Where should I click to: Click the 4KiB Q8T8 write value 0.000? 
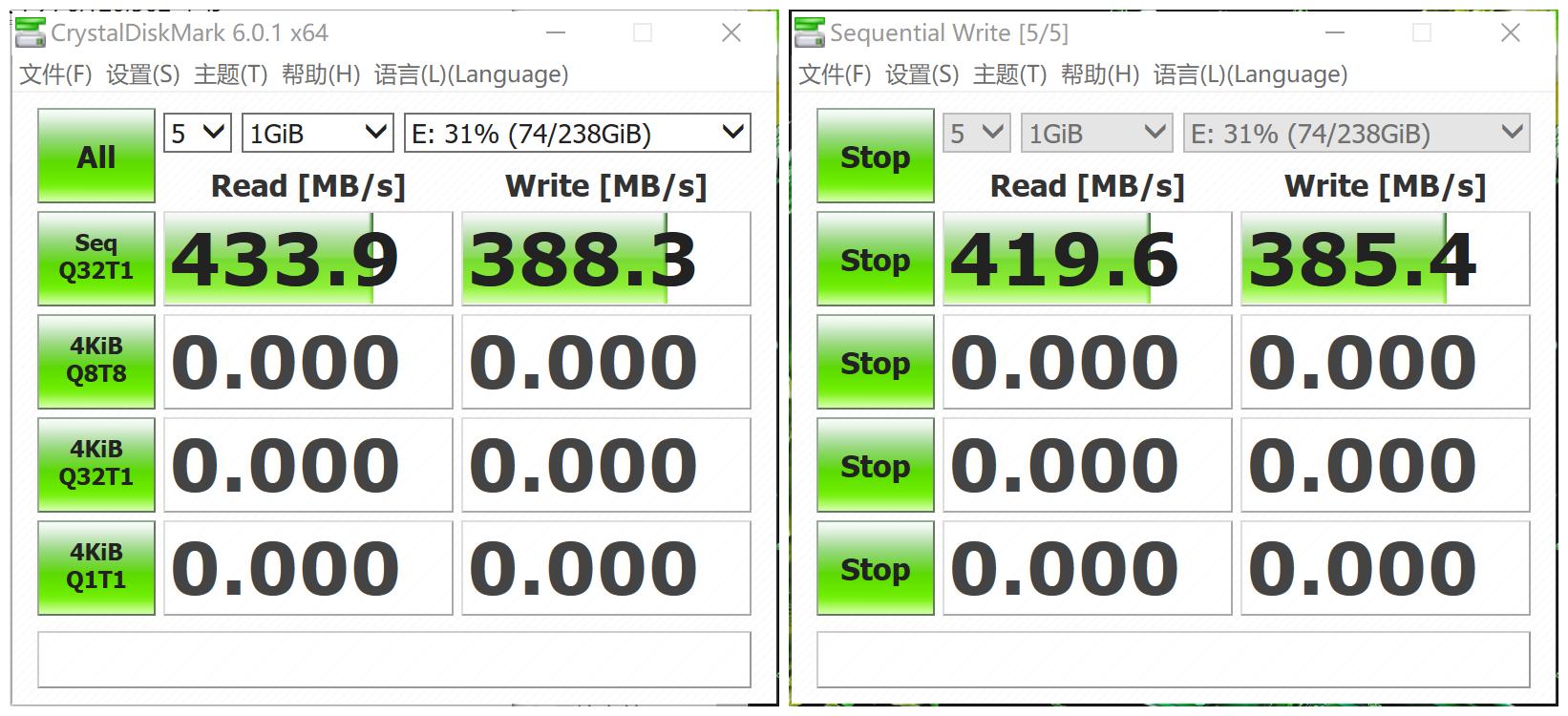(x=606, y=362)
